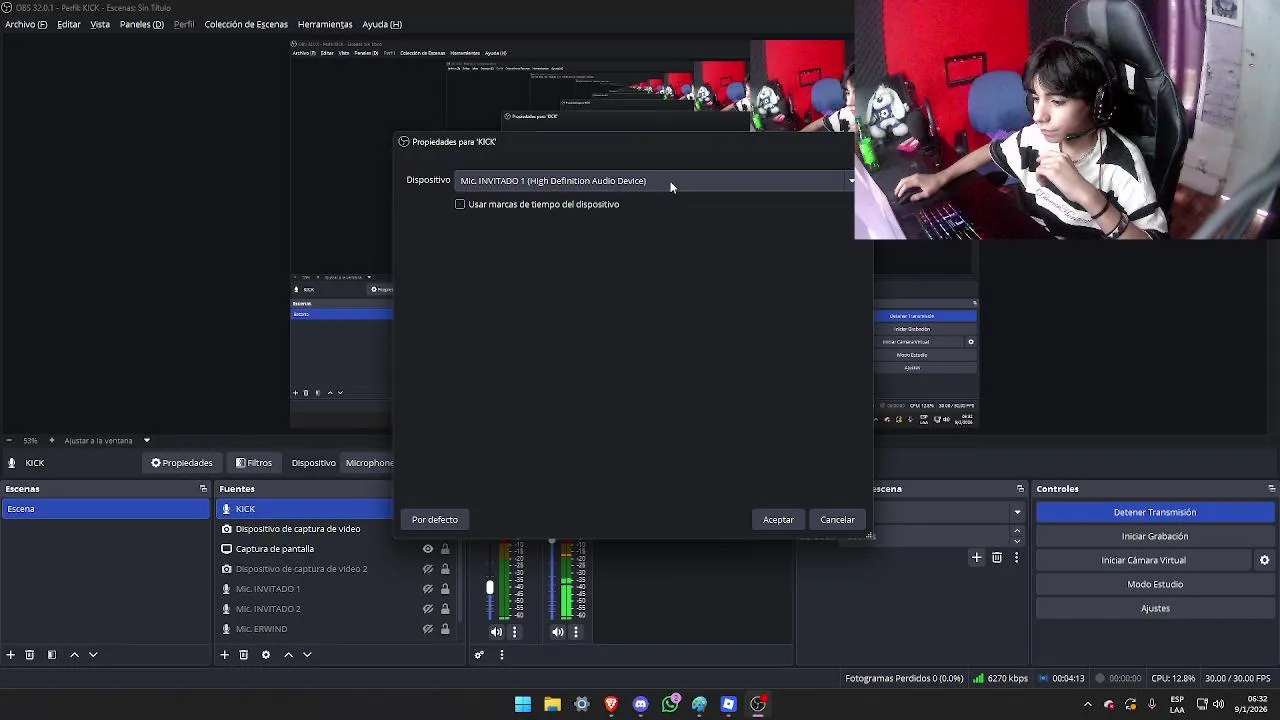Open the Dispositivo dropdown in the properties dialog
The height and width of the screenshot is (720, 1280).
point(656,181)
